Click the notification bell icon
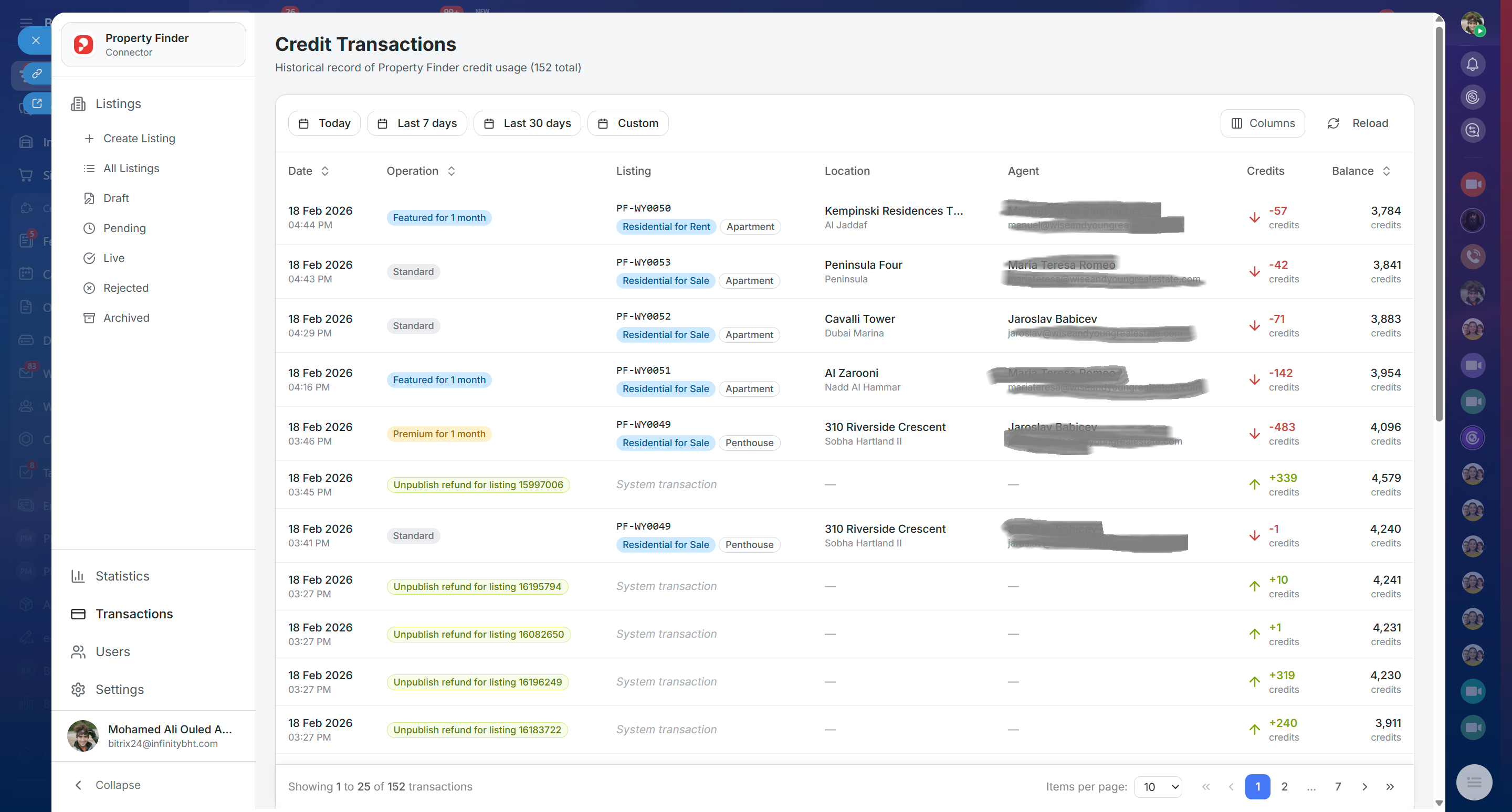 [x=1472, y=64]
